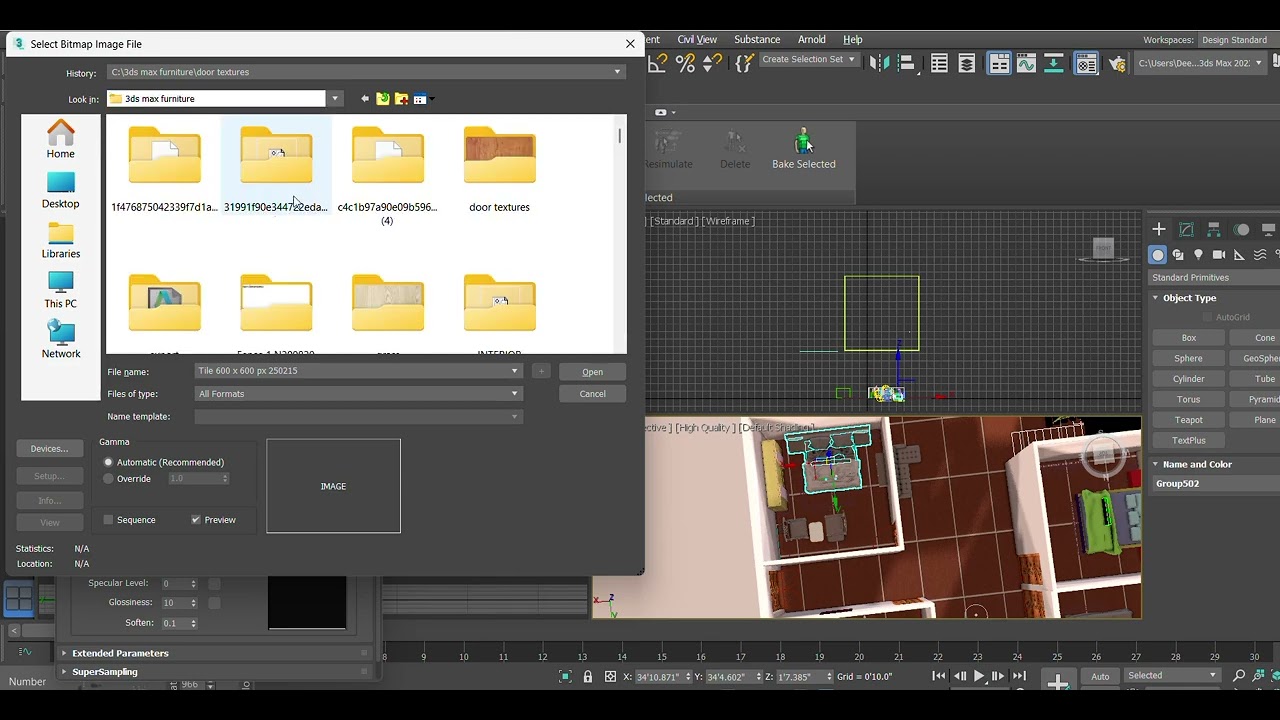Viewport: 1280px width, 720px height.
Task: Open the Layer Explorer icon
Action: click(967, 64)
